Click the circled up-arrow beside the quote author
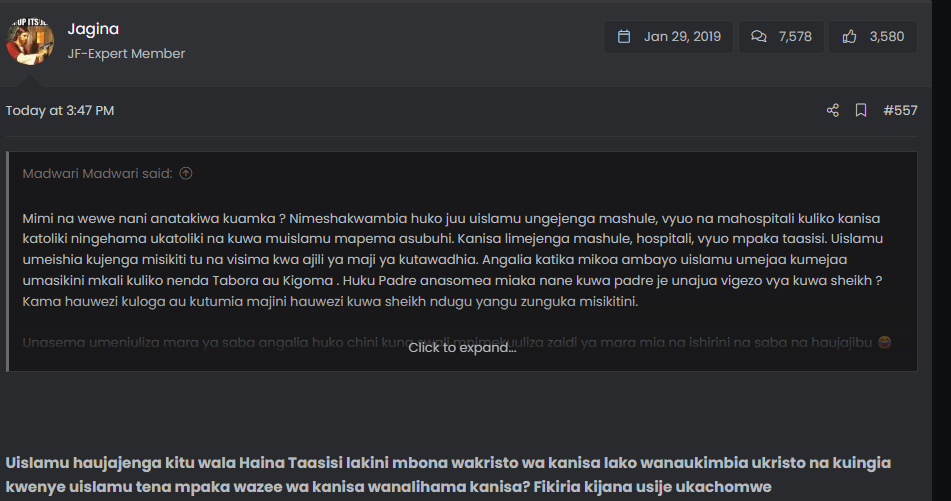The image size is (951, 501). click(x=186, y=174)
